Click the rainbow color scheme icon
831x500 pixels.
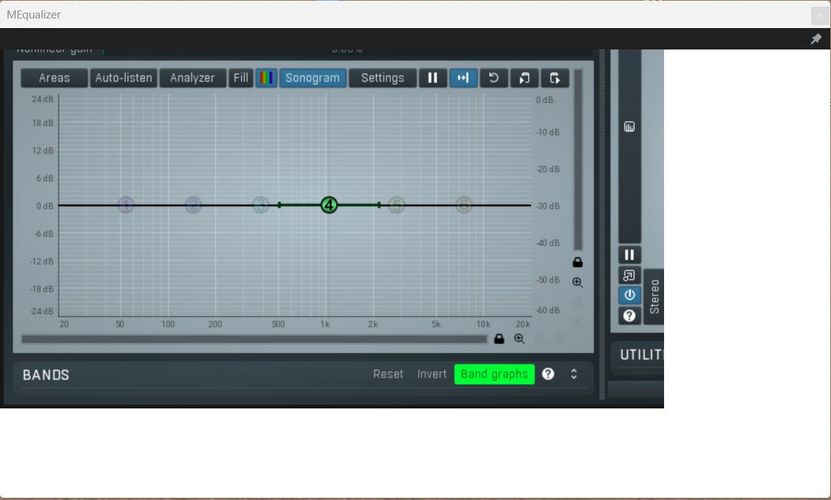click(267, 78)
